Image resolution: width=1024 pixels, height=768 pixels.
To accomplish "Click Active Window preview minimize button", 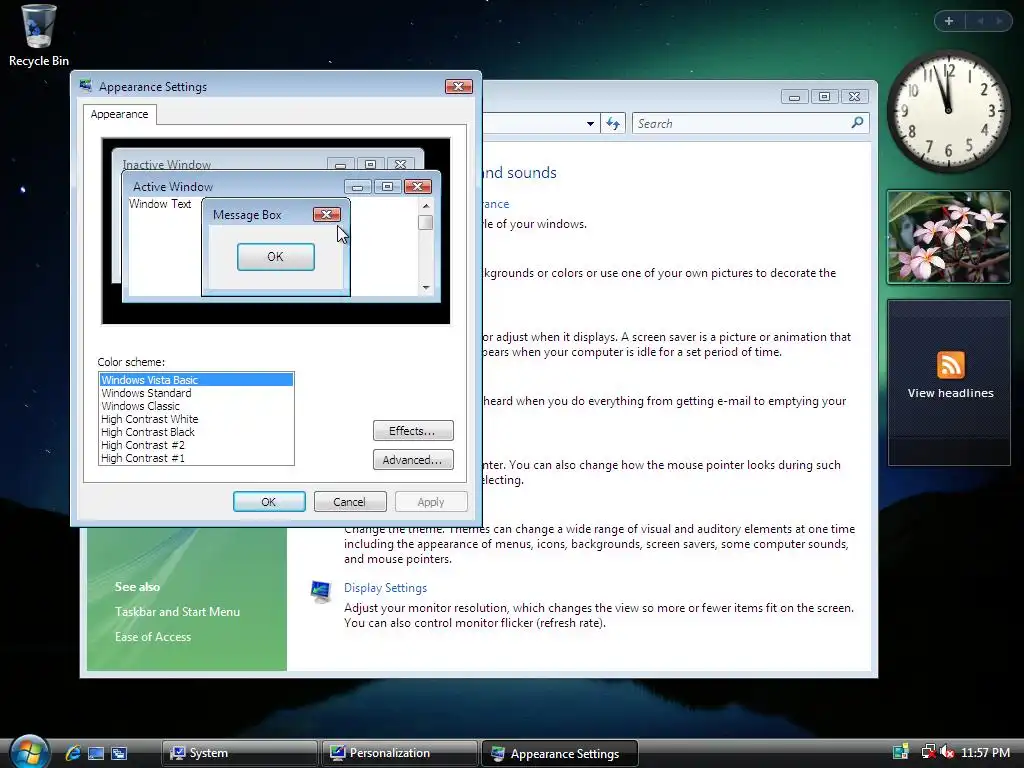I will pyautogui.click(x=357, y=187).
